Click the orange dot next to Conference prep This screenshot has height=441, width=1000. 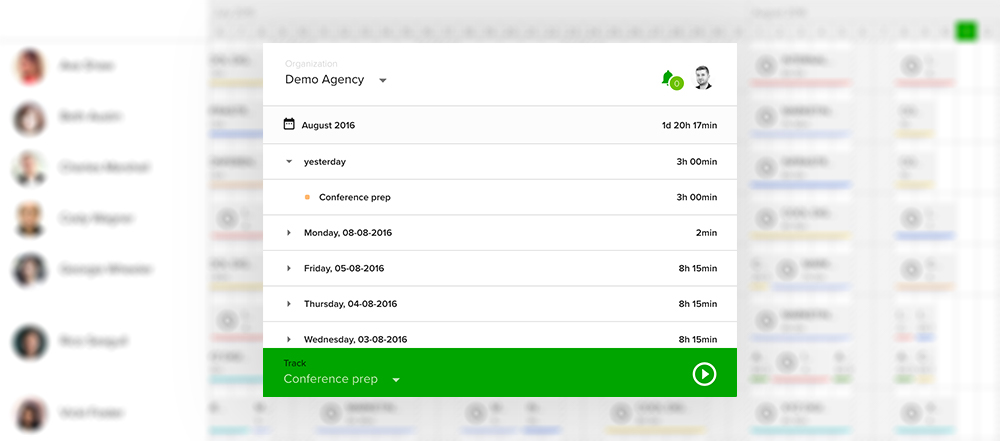click(x=307, y=197)
